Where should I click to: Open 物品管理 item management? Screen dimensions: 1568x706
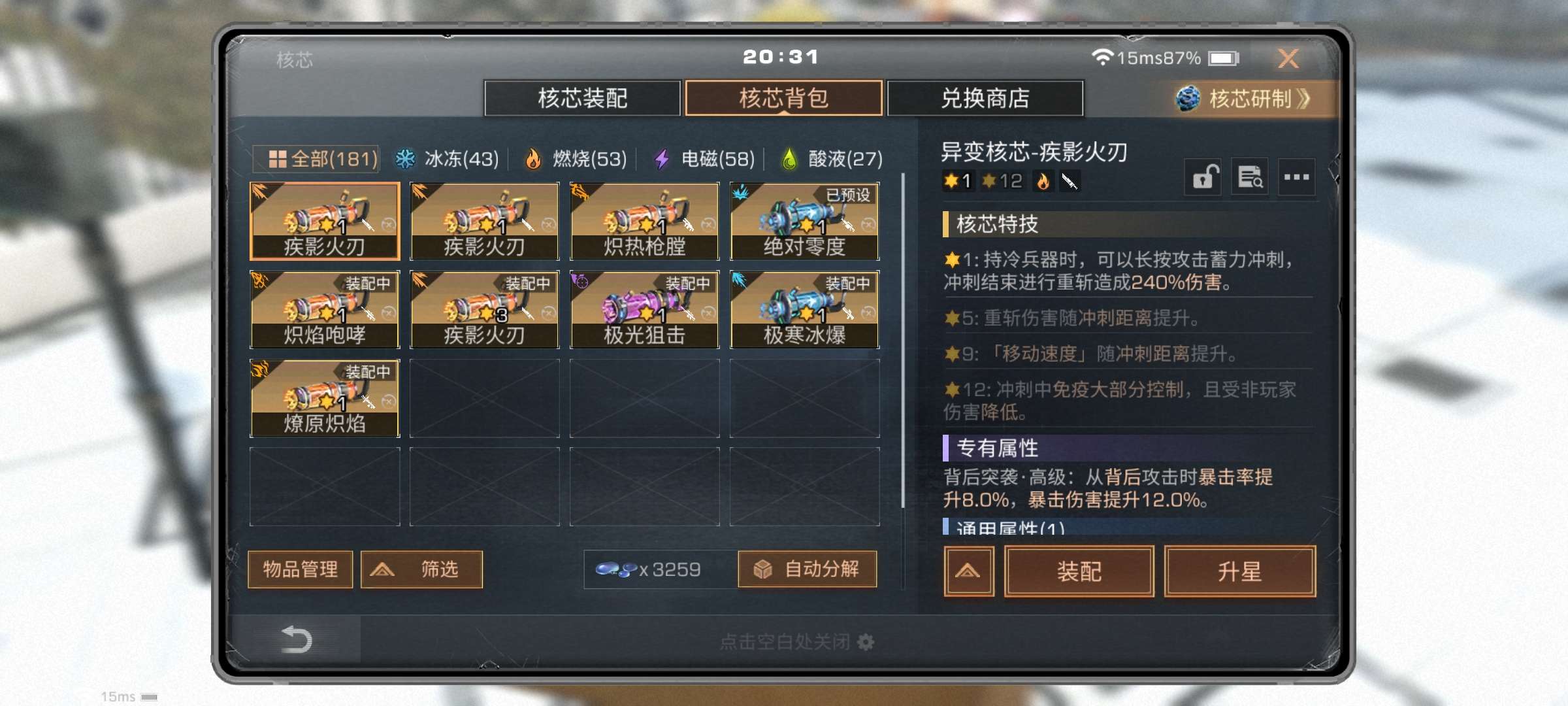(301, 569)
